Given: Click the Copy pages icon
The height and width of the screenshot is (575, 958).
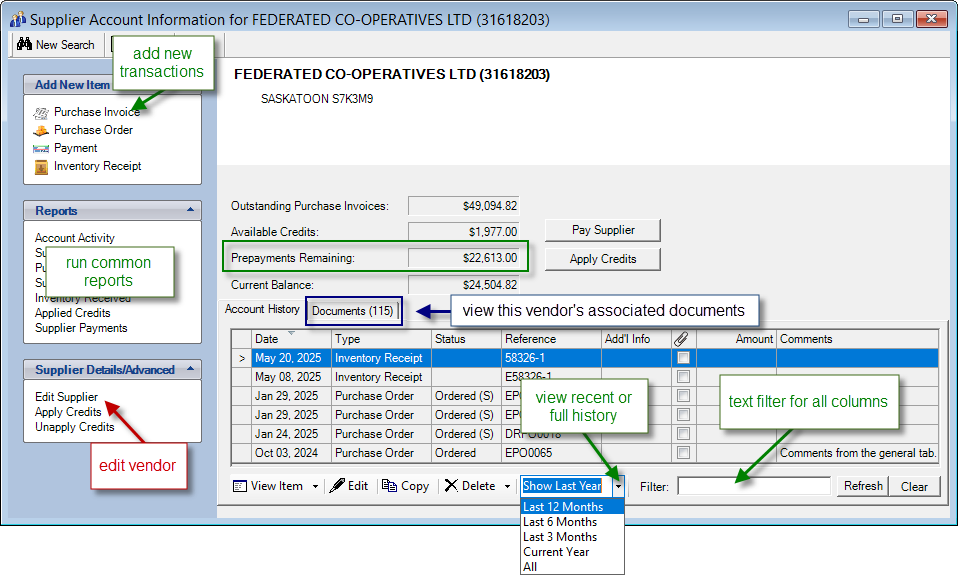Looking at the screenshot, I should tap(389, 486).
